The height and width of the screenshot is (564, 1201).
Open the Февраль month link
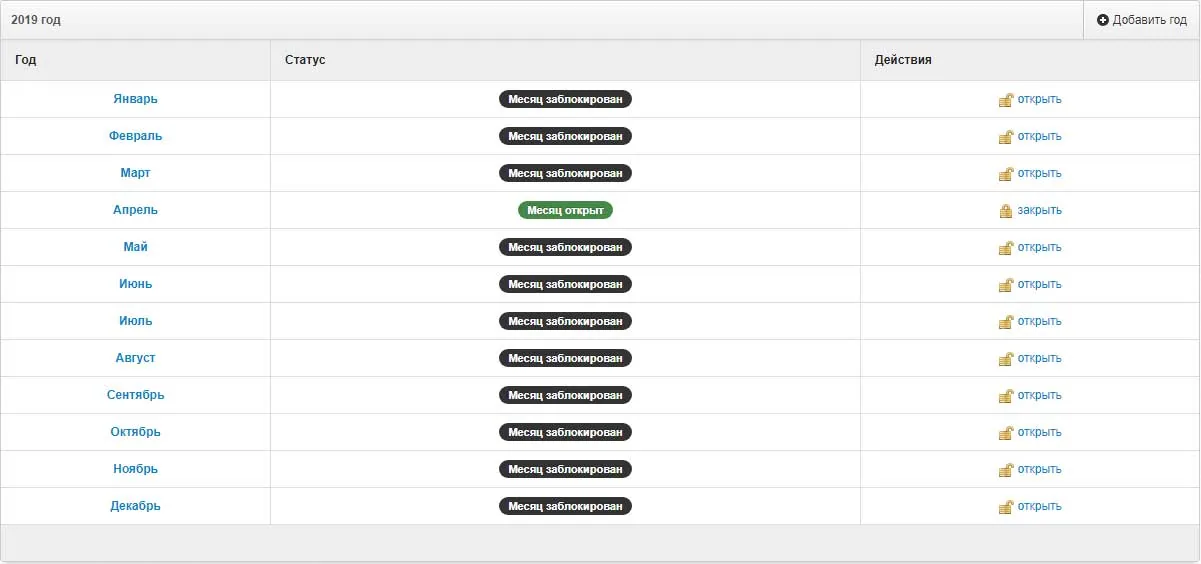[135, 136]
